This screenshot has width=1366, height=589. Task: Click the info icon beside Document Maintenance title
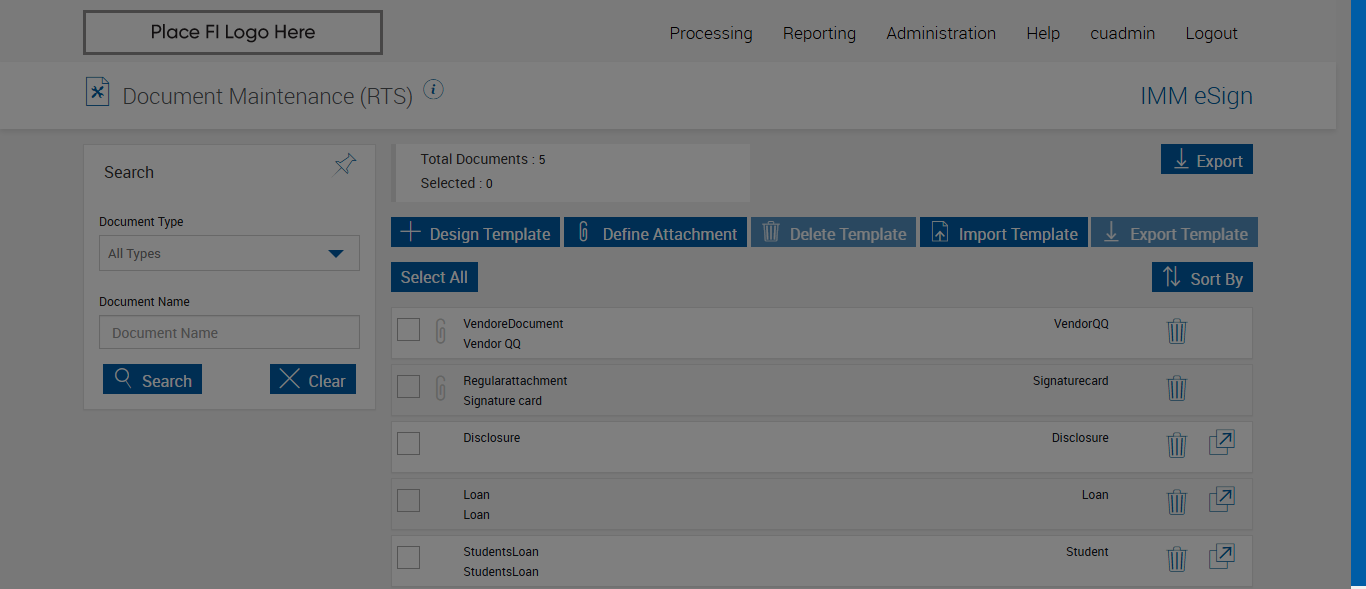433,90
